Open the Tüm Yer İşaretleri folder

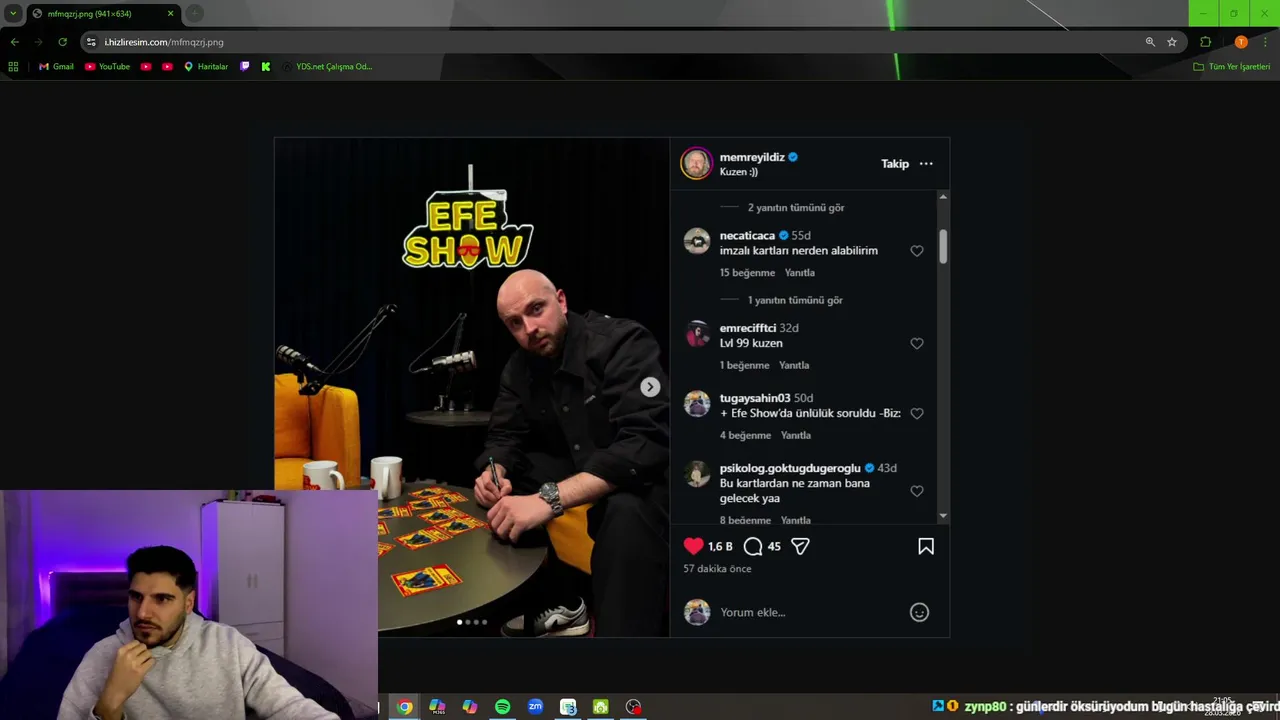1232,67
